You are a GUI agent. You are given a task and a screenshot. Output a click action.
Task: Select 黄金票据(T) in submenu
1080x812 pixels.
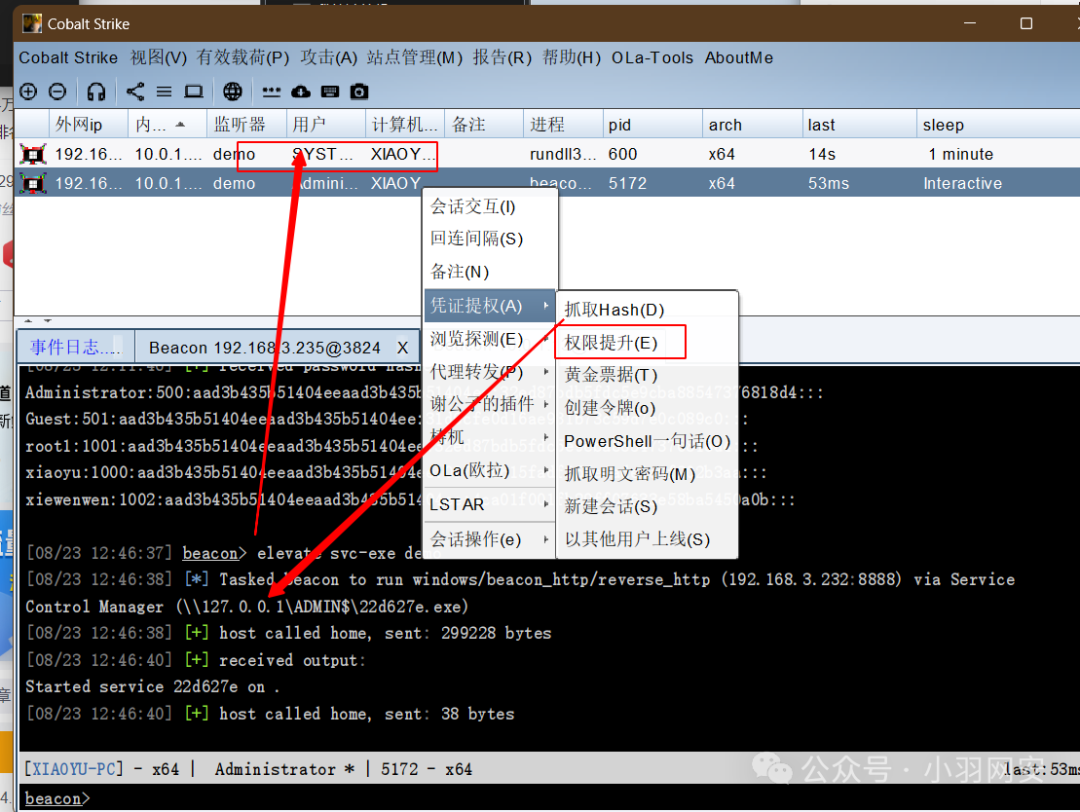[x=647, y=375]
